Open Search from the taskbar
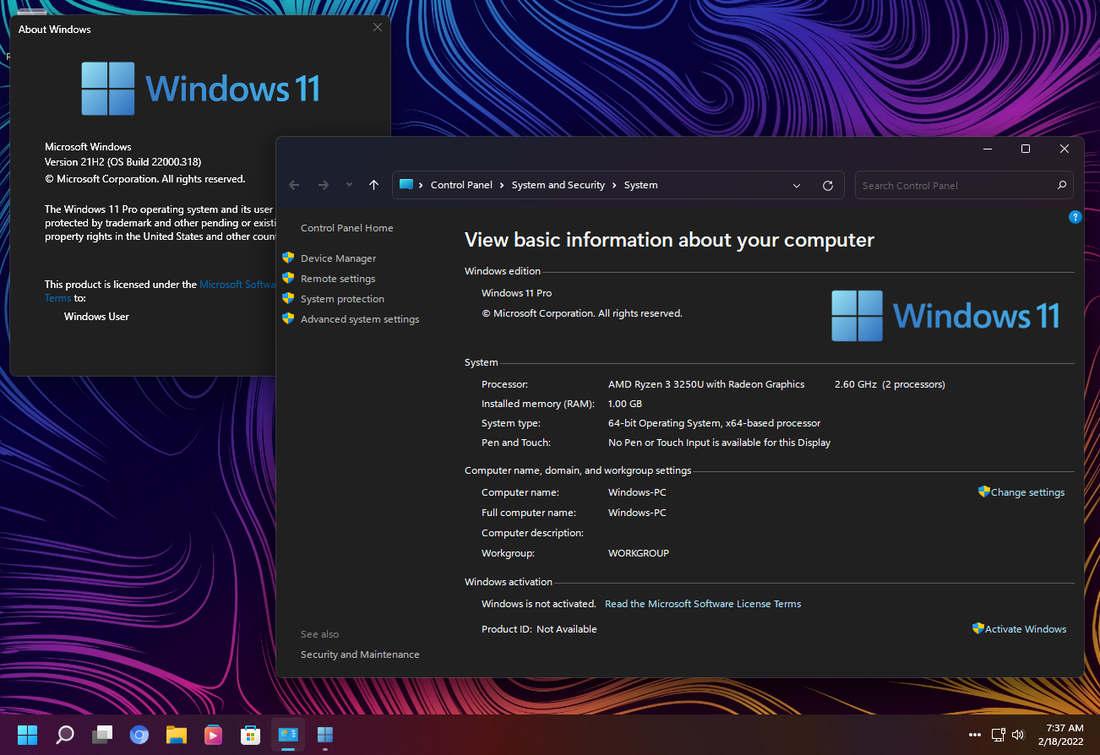 click(x=65, y=735)
